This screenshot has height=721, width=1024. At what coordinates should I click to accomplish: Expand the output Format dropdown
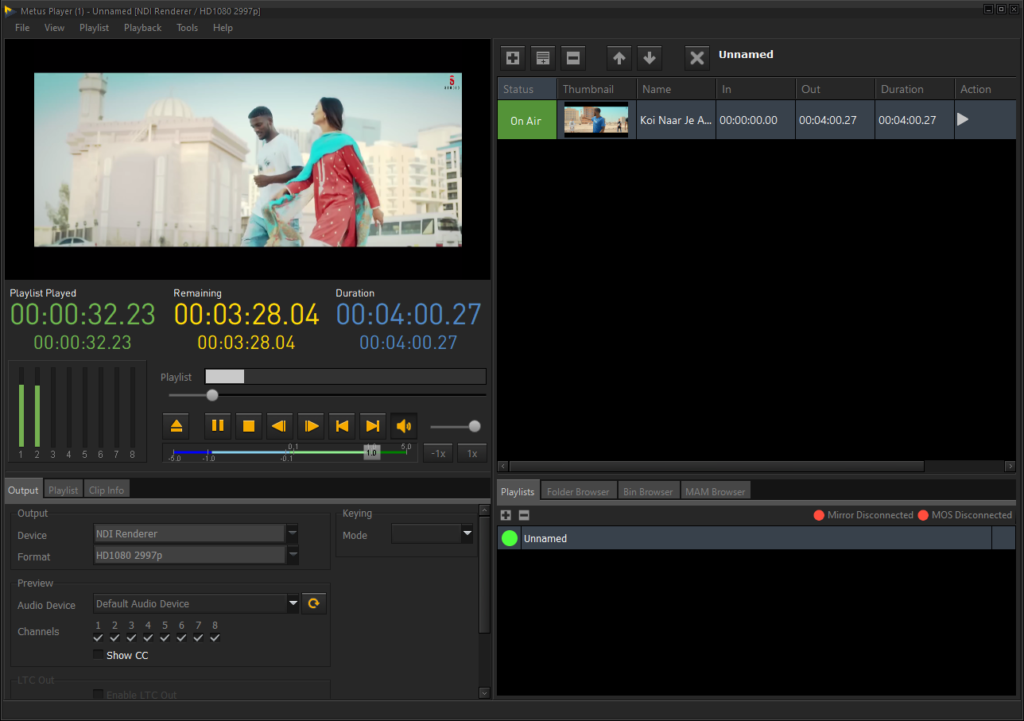(292, 555)
